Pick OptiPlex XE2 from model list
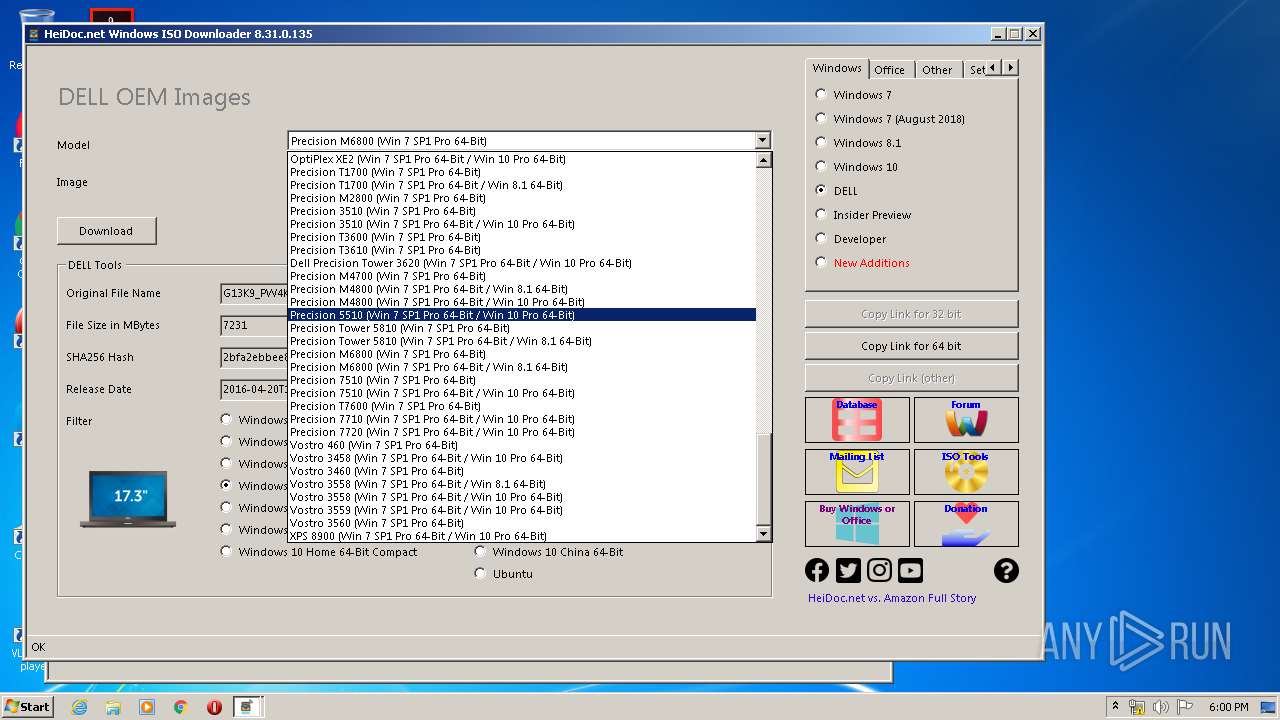This screenshot has width=1280, height=720. pos(522,159)
